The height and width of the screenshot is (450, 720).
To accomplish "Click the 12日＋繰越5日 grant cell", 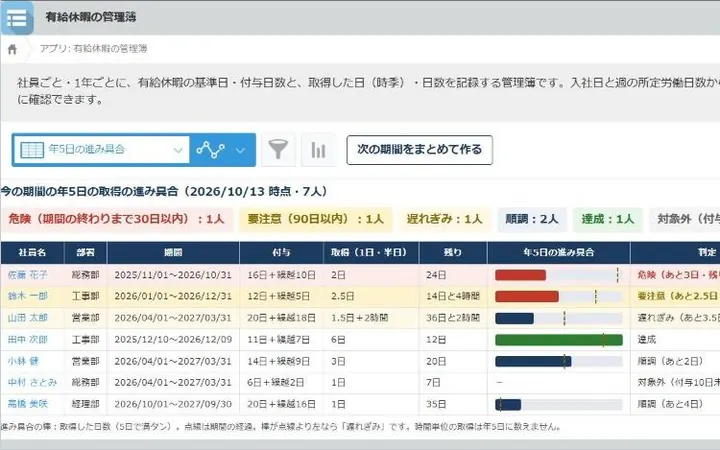I will [281, 296].
